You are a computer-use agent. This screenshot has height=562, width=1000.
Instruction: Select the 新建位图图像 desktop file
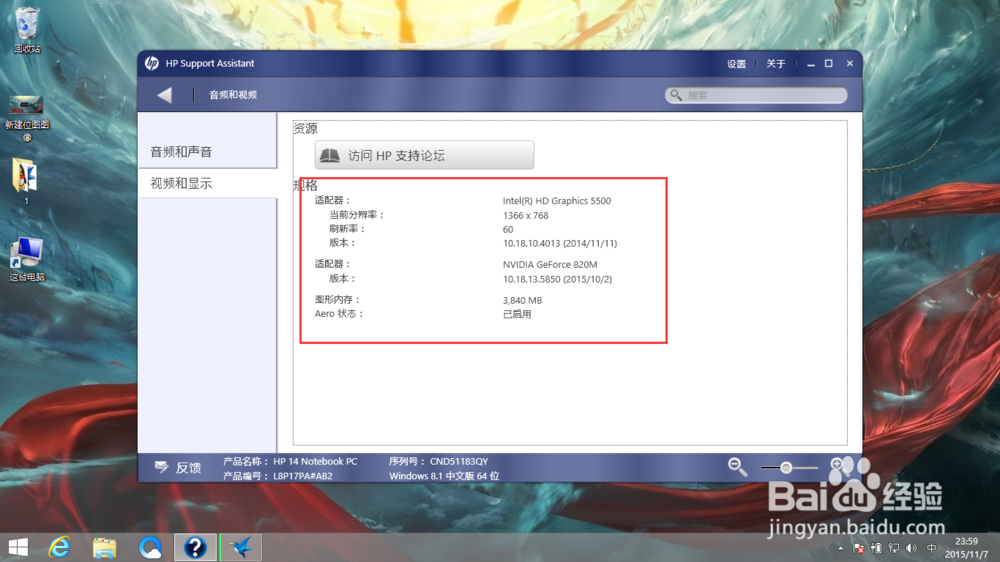(x=27, y=119)
